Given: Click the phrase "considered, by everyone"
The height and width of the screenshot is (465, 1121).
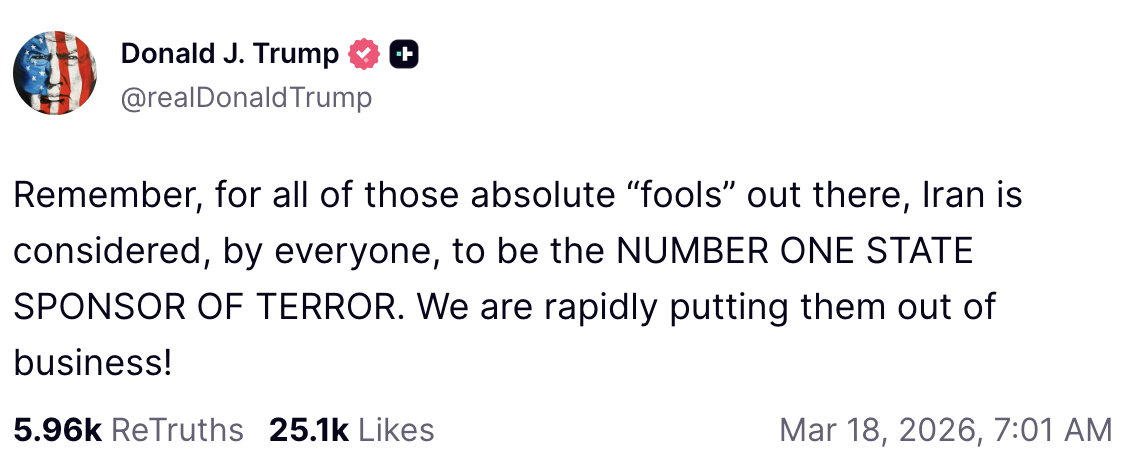Looking at the screenshot, I should point(225,251).
